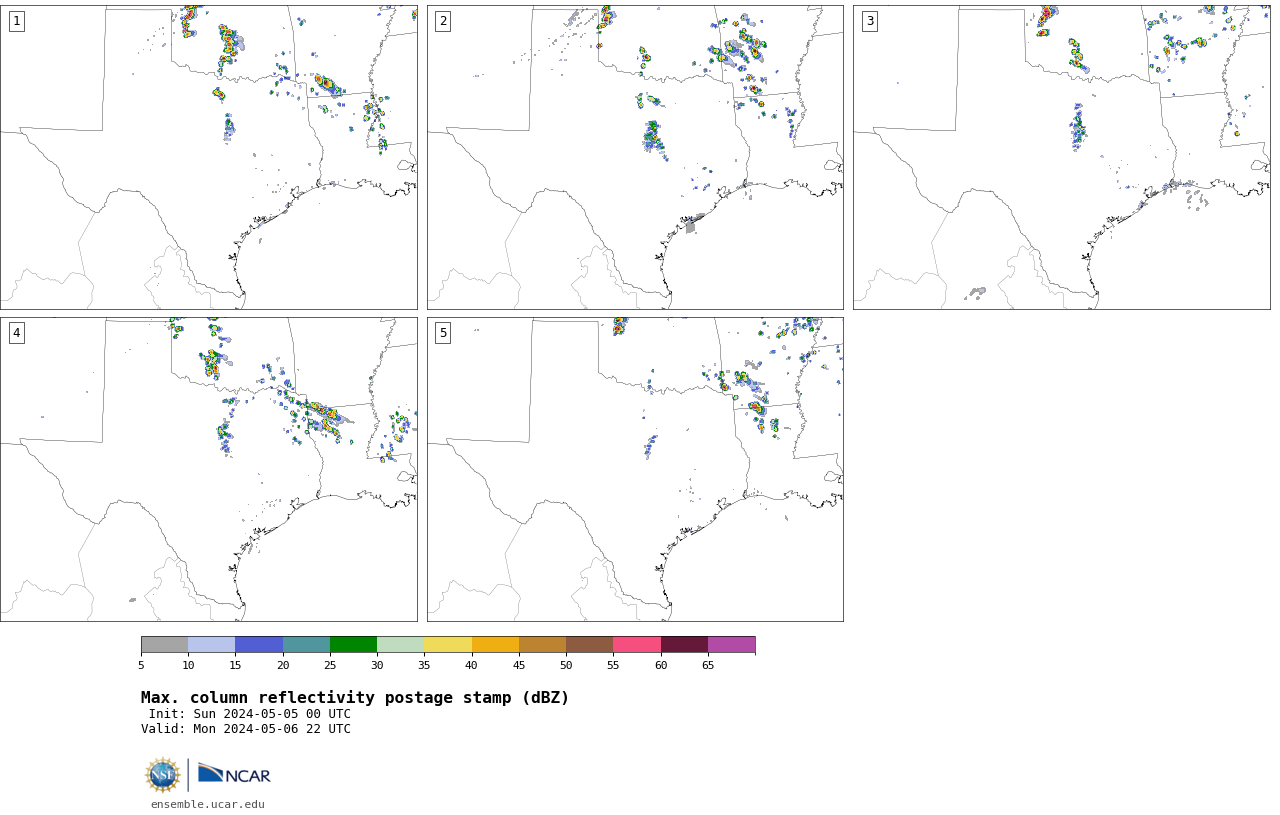Click the pink 55-60 dBZ swatch
This screenshot has width=1280, height=815.
[637, 644]
